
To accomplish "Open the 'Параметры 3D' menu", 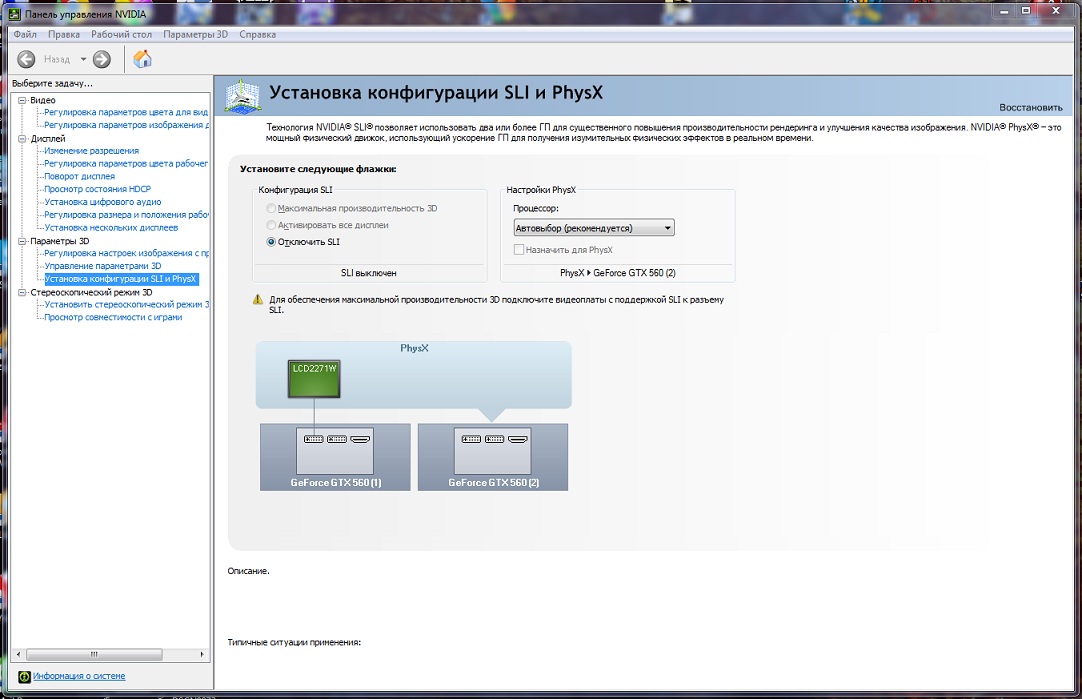I will tap(195, 35).
